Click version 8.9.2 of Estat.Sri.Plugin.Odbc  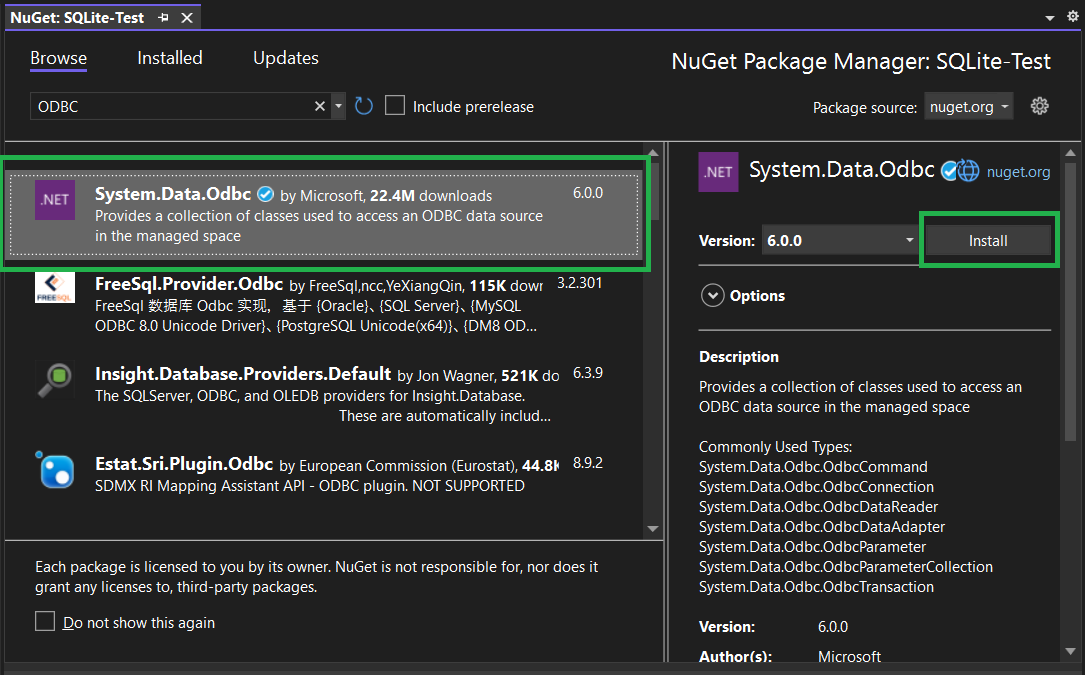pyautogui.click(x=587, y=462)
